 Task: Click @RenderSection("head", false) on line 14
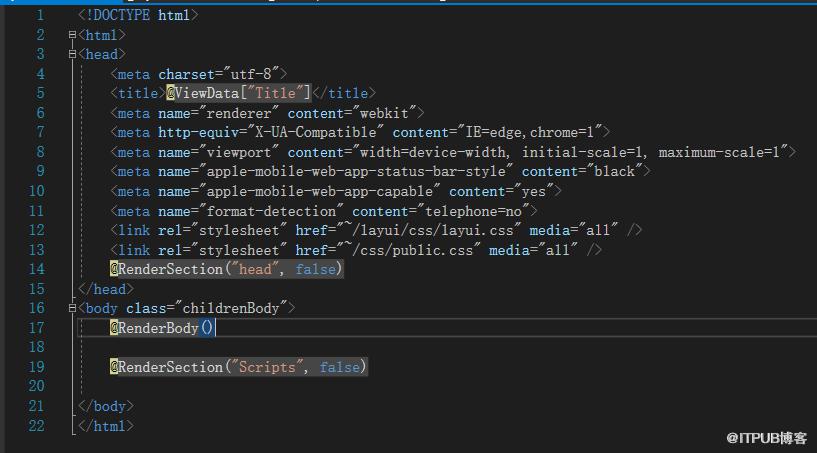[x=226, y=270]
